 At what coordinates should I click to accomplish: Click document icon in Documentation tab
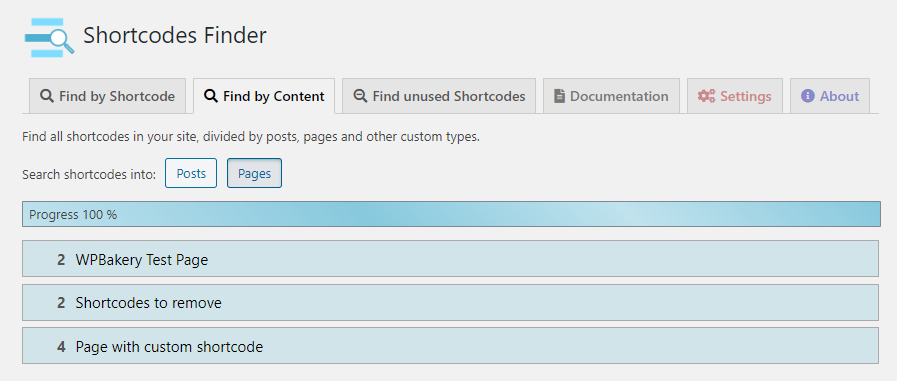(559, 96)
